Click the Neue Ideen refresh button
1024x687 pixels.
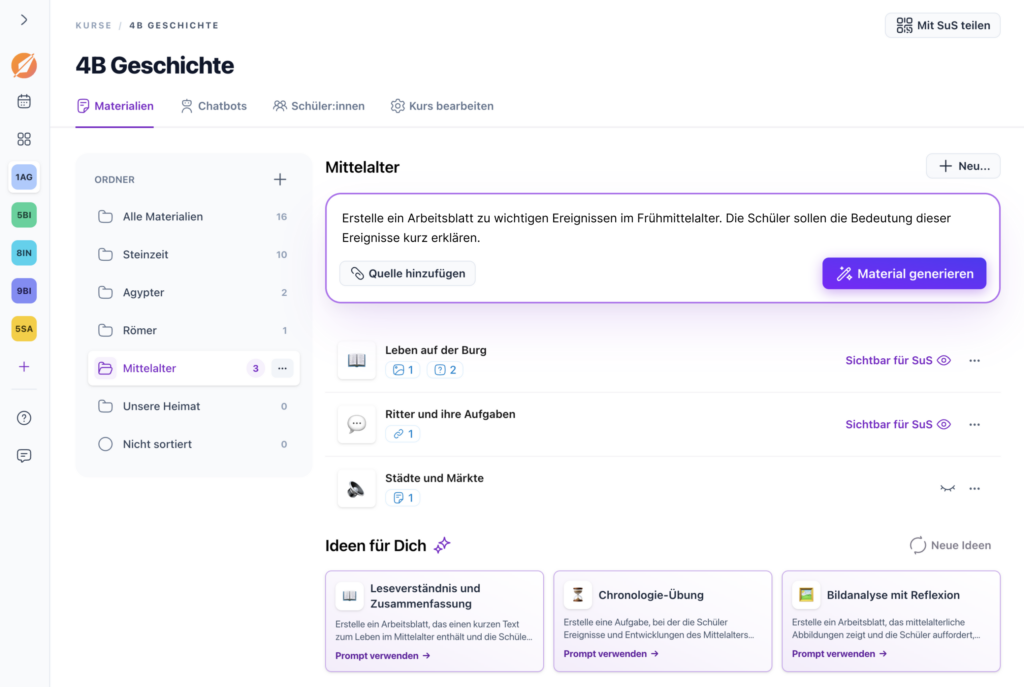coord(950,545)
